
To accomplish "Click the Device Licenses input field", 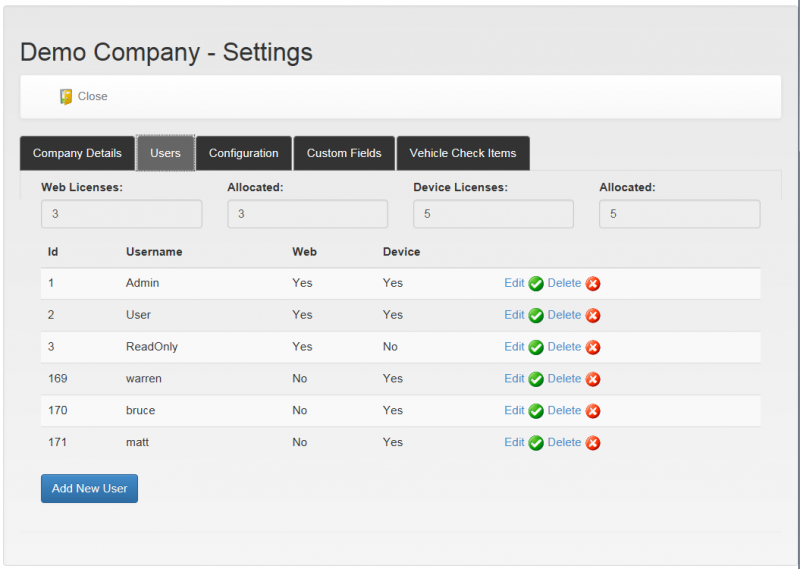I will click(493, 214).
